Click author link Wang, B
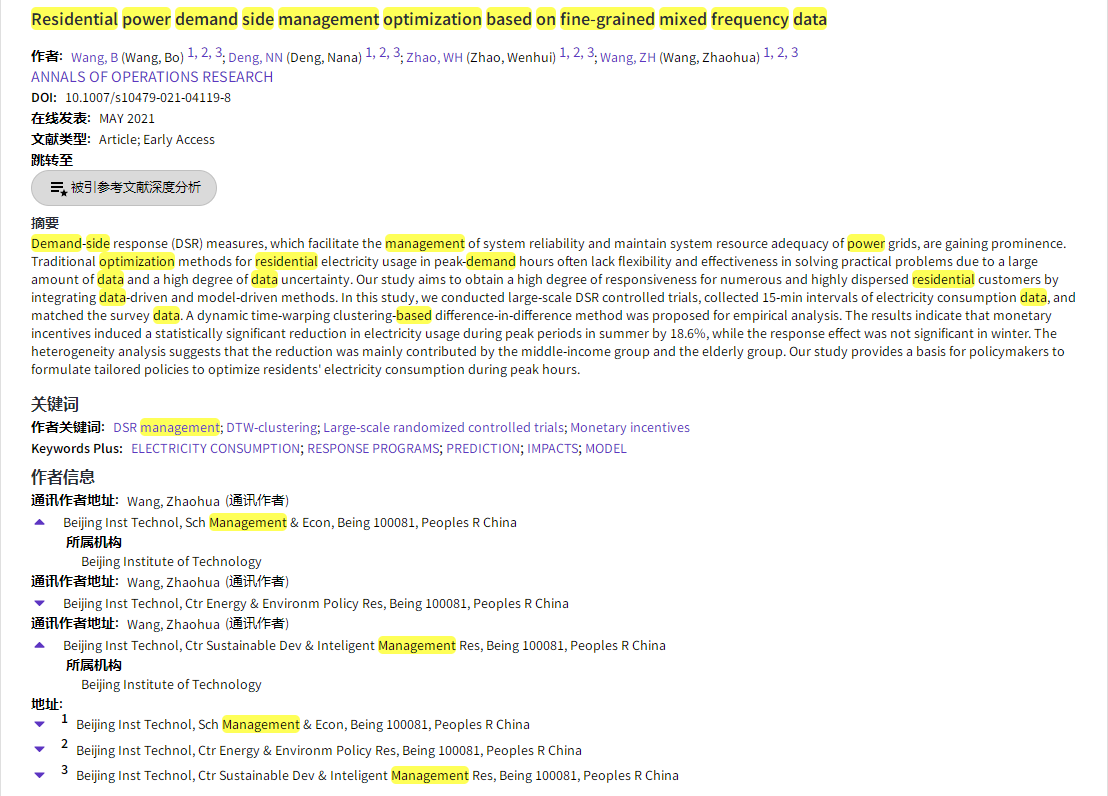The image size is (1108, 796). (94, 58)
